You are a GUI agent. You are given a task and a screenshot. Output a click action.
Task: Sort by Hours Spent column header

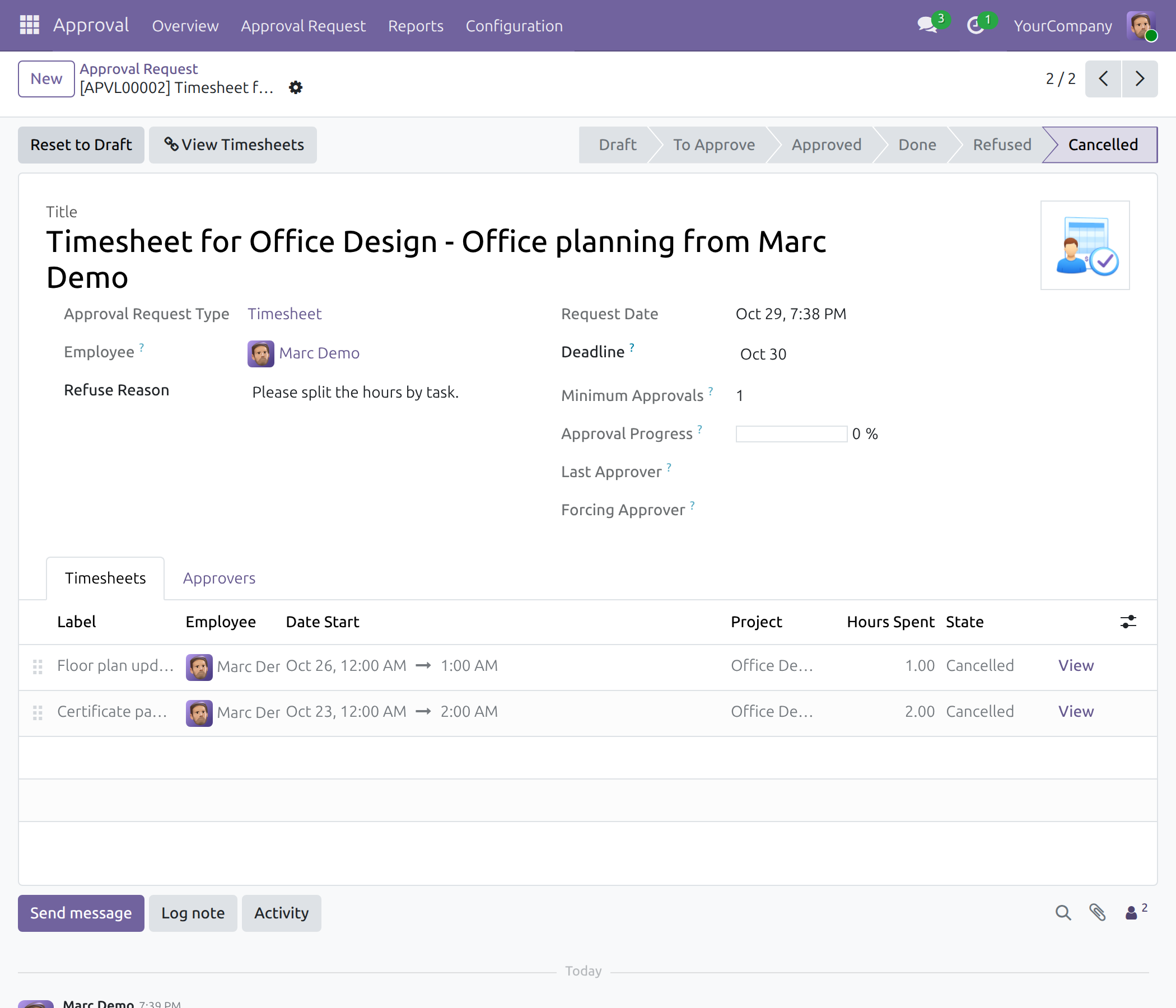890,622
